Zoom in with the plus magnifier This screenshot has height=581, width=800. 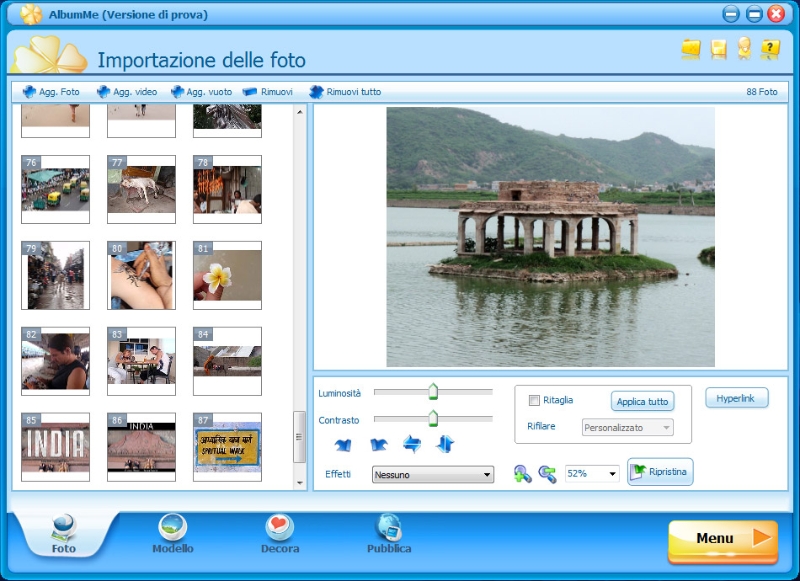[522, 474]
